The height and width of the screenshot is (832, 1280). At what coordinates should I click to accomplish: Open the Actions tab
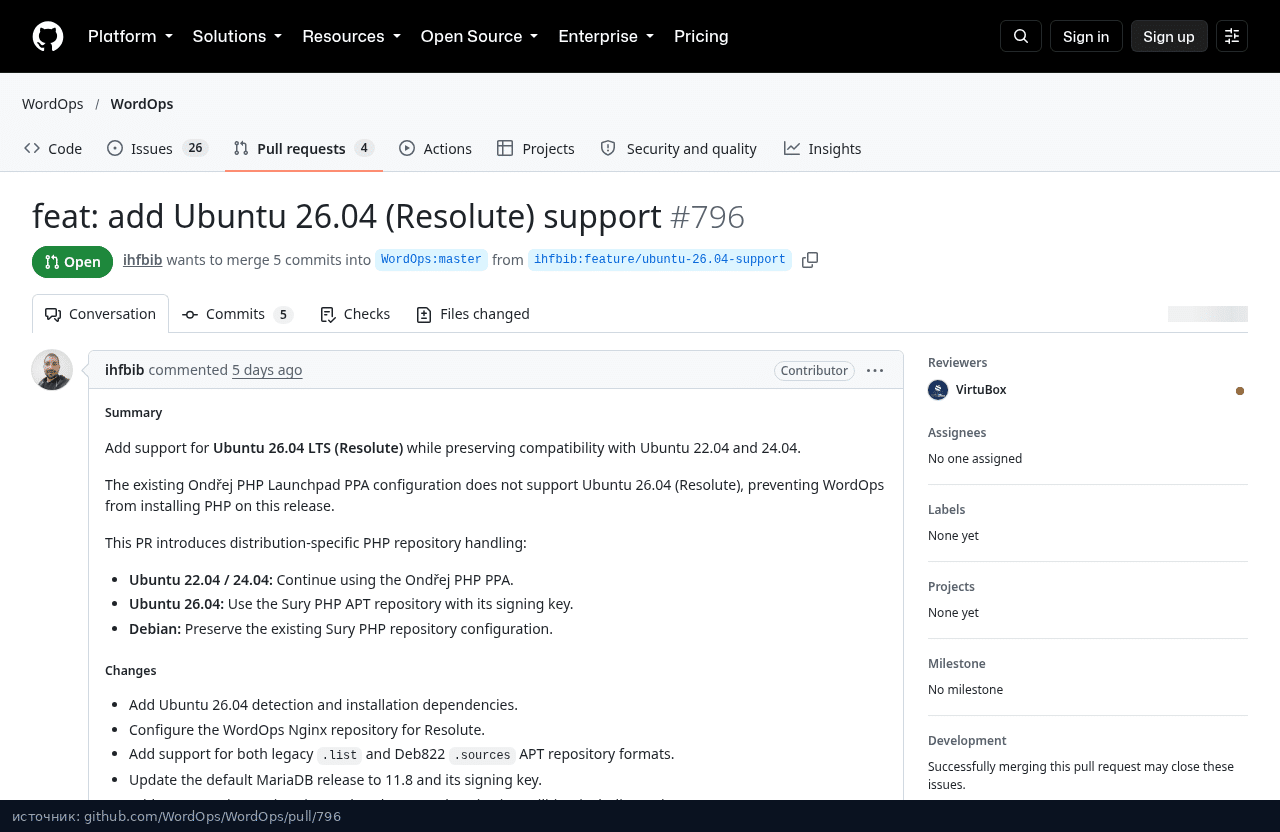point(435,148)
